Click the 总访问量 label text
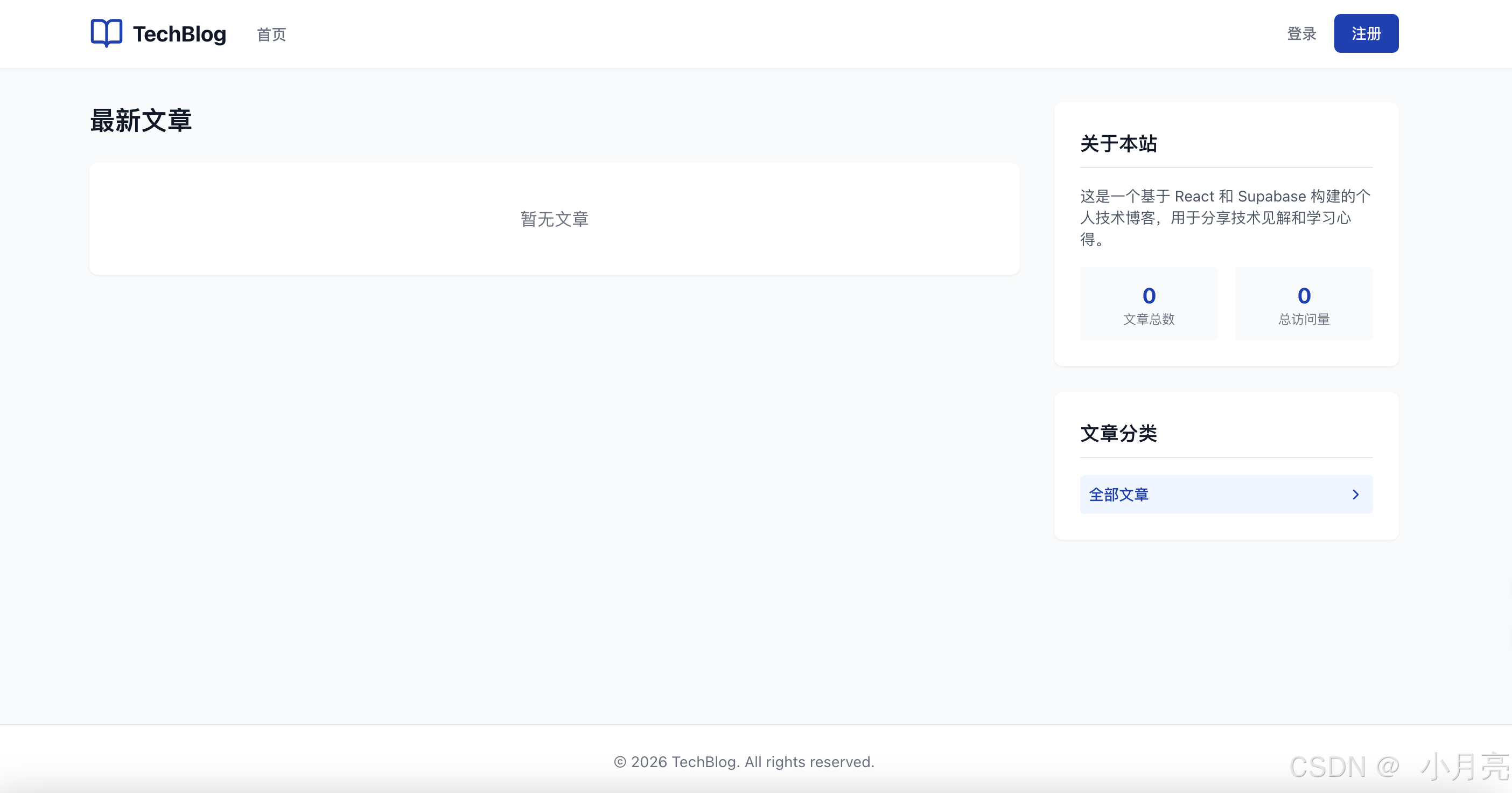The image size is (1512, 793). point(1304,319)
